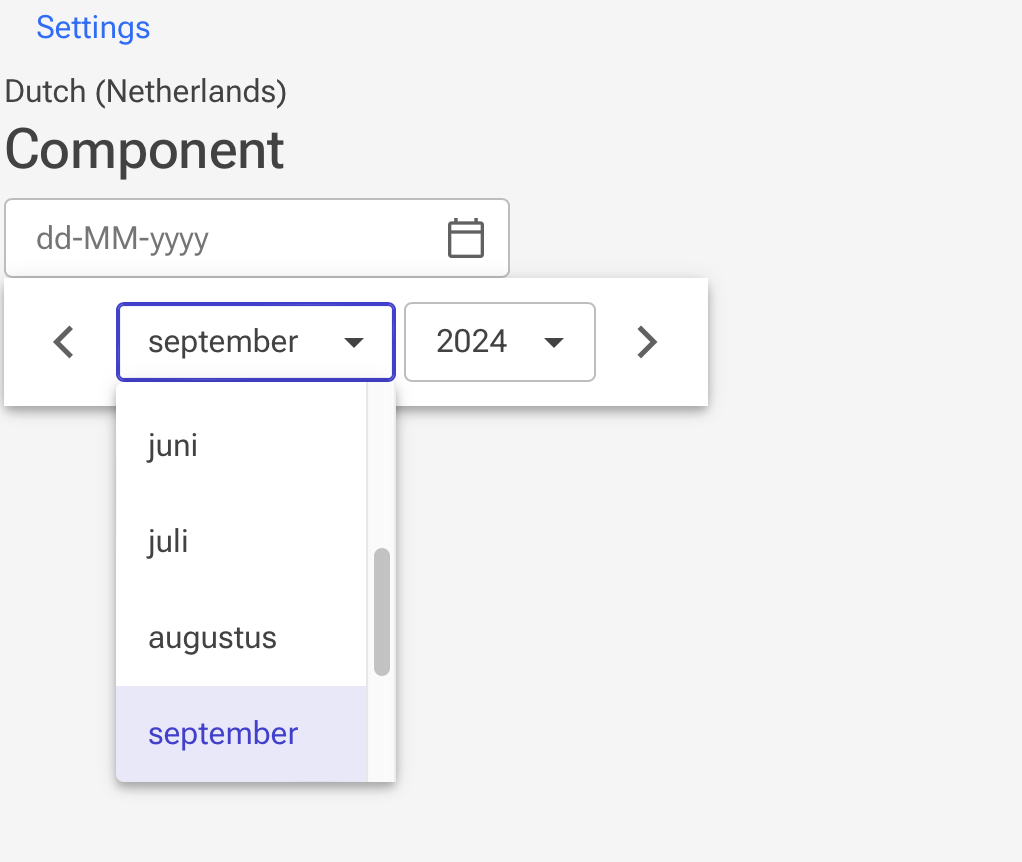Choose juli in the month list
1022x862 pixels.
click(241, 541)
